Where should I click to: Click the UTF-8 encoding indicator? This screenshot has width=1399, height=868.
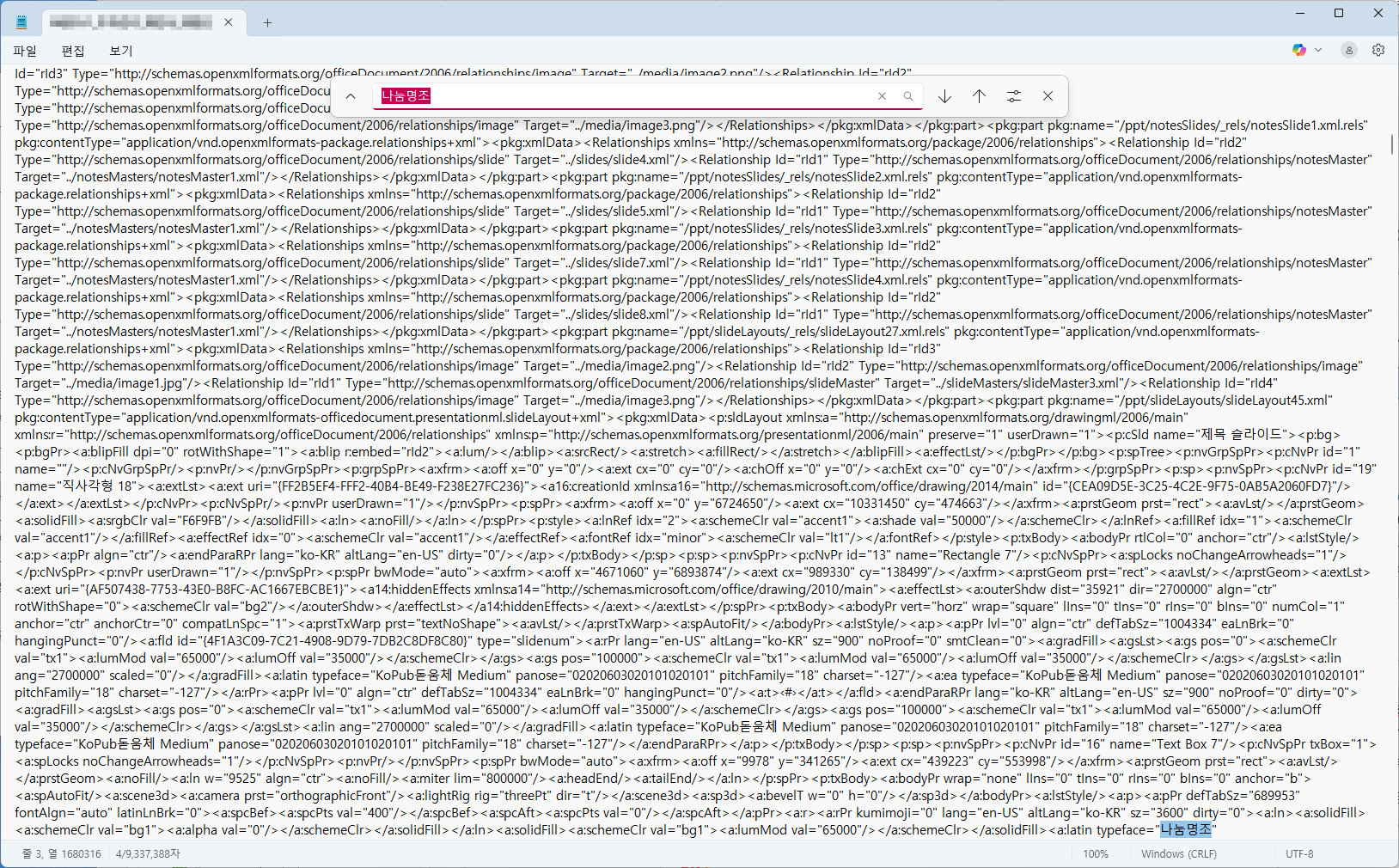(1299, 854)
